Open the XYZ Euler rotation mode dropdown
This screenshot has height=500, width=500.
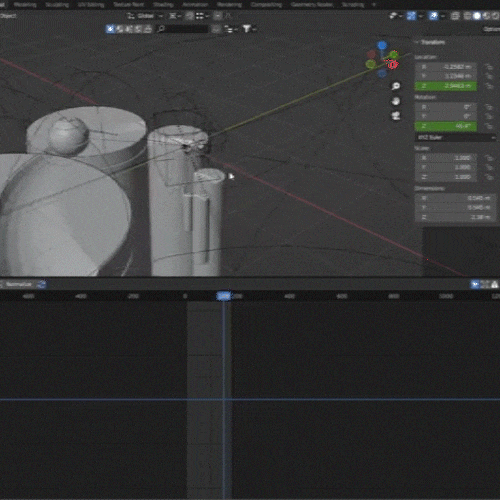coord(455,137)
